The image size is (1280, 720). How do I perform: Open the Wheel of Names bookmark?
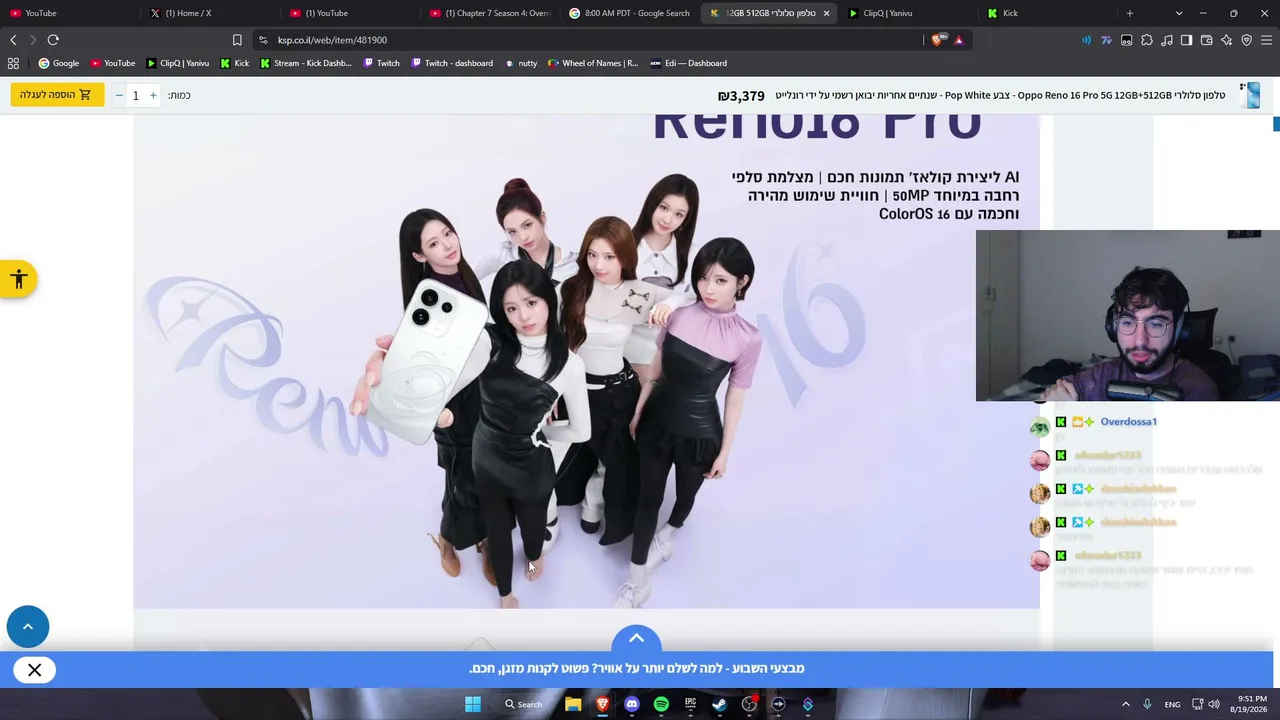pos(593,63)
